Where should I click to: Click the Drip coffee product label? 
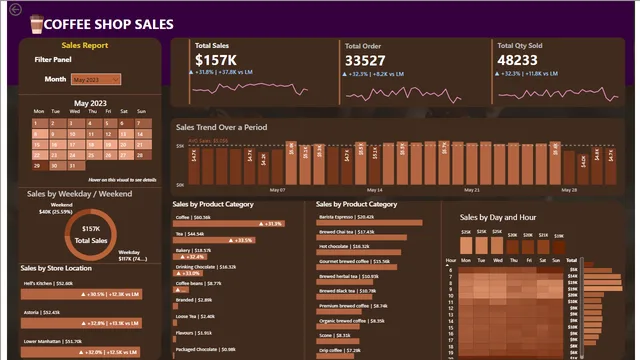(340, 350)
